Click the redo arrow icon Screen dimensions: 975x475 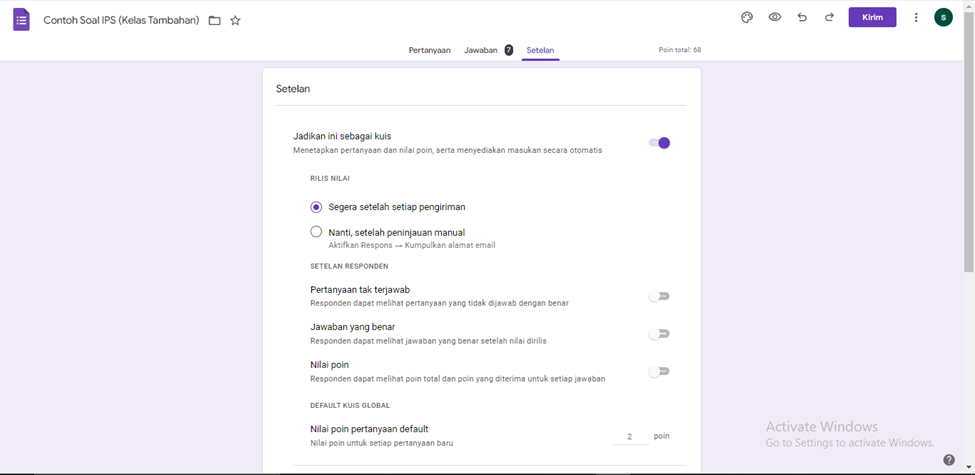[x=829, y=17]
